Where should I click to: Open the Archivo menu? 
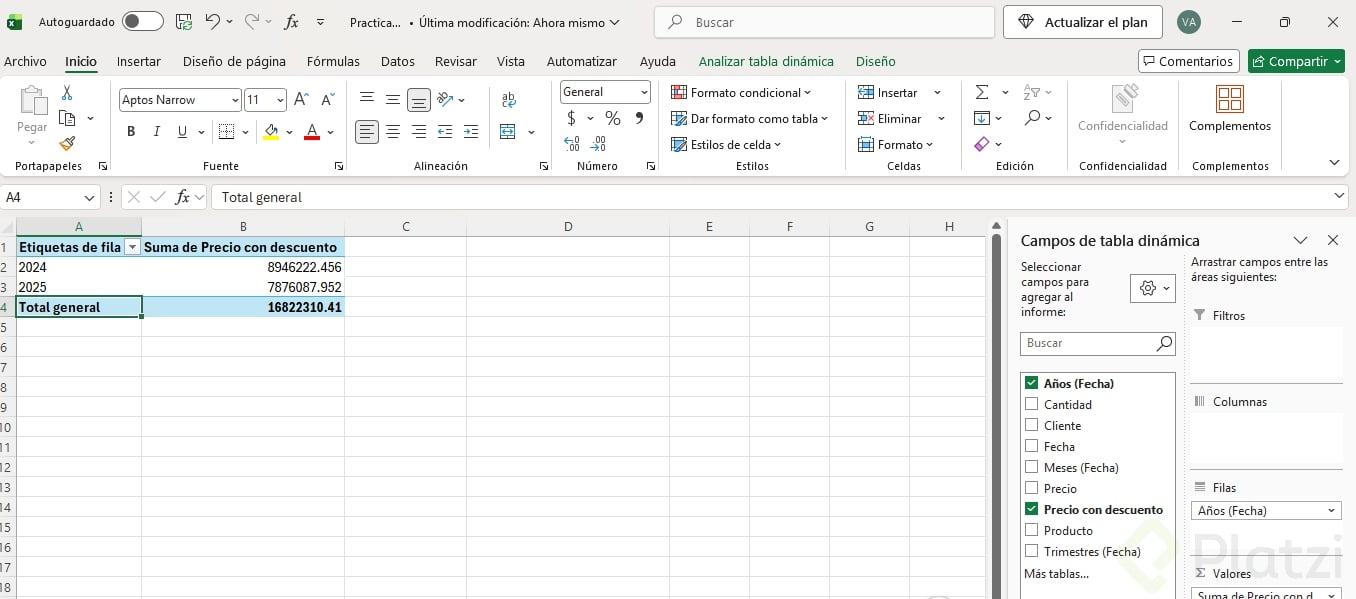(25, 61)
